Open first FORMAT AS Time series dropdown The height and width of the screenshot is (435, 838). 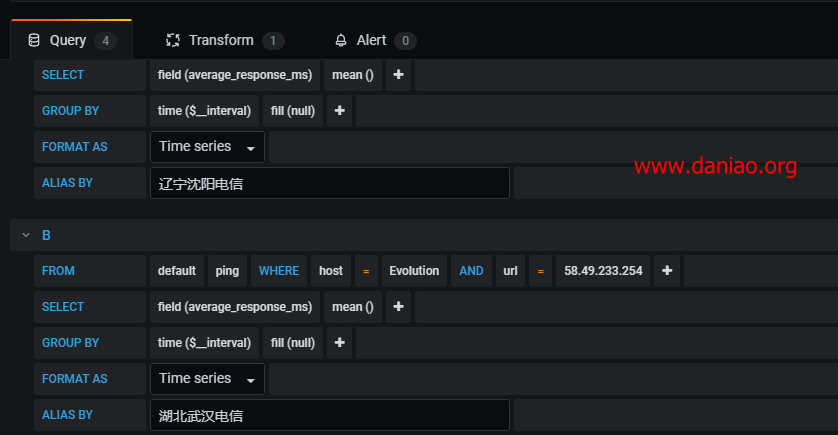207,147
